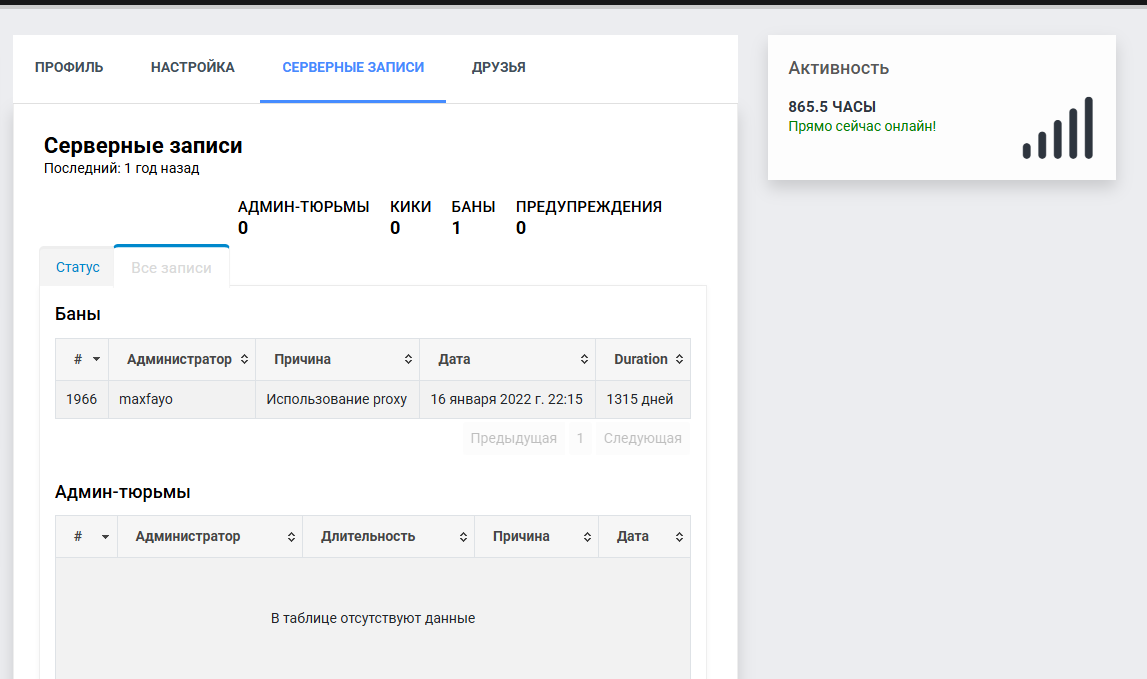Click the 865.5 ЧАСЫ activity value
1147x679 pixels.
[x=832, y=107]
